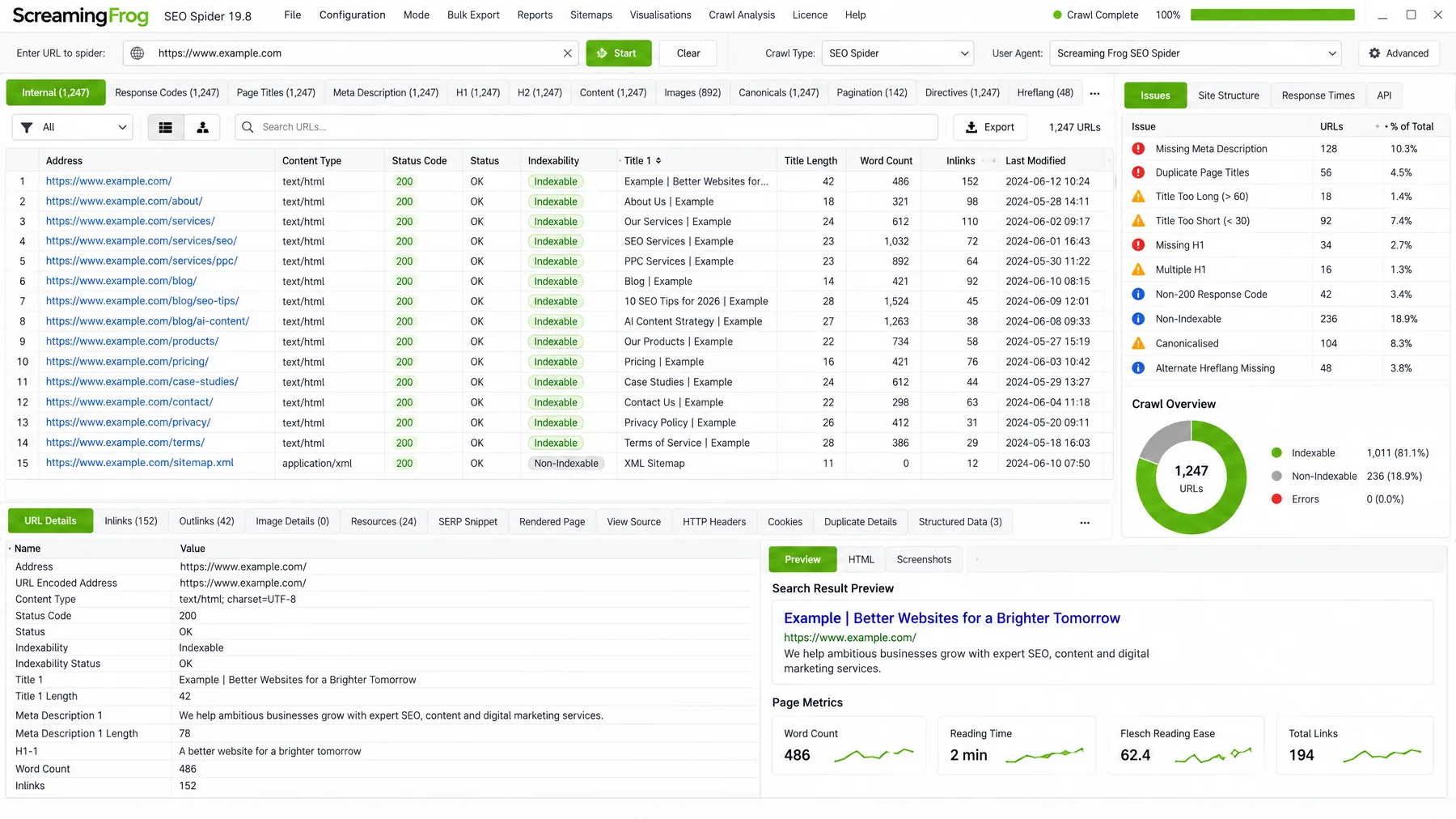The height and width of the screenshot is (819, 1456).
Task: Clear the URL with the X icon
Action: coord(568,53)
